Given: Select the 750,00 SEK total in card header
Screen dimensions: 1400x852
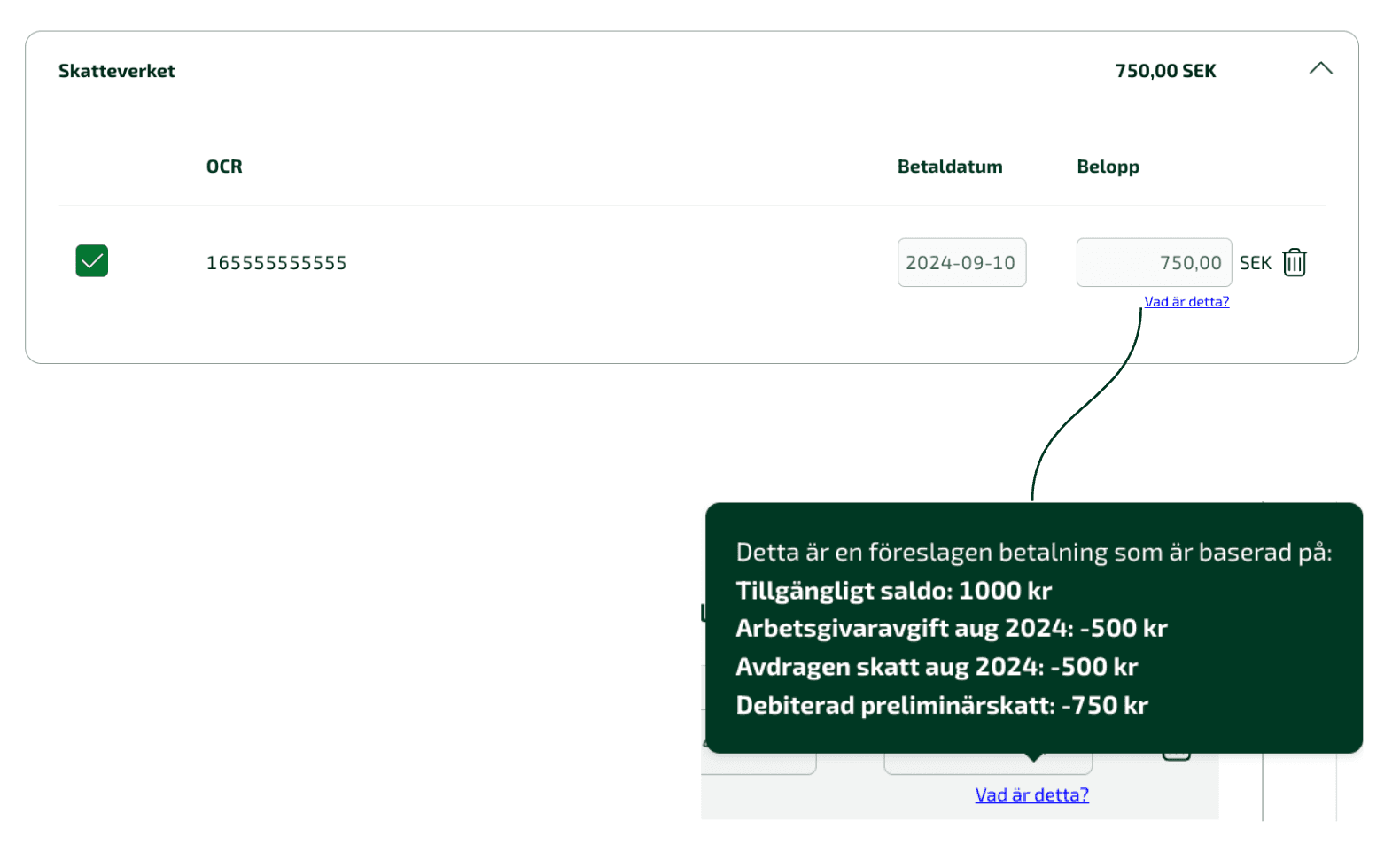Looking at the screenshot, I should 1165,71.
